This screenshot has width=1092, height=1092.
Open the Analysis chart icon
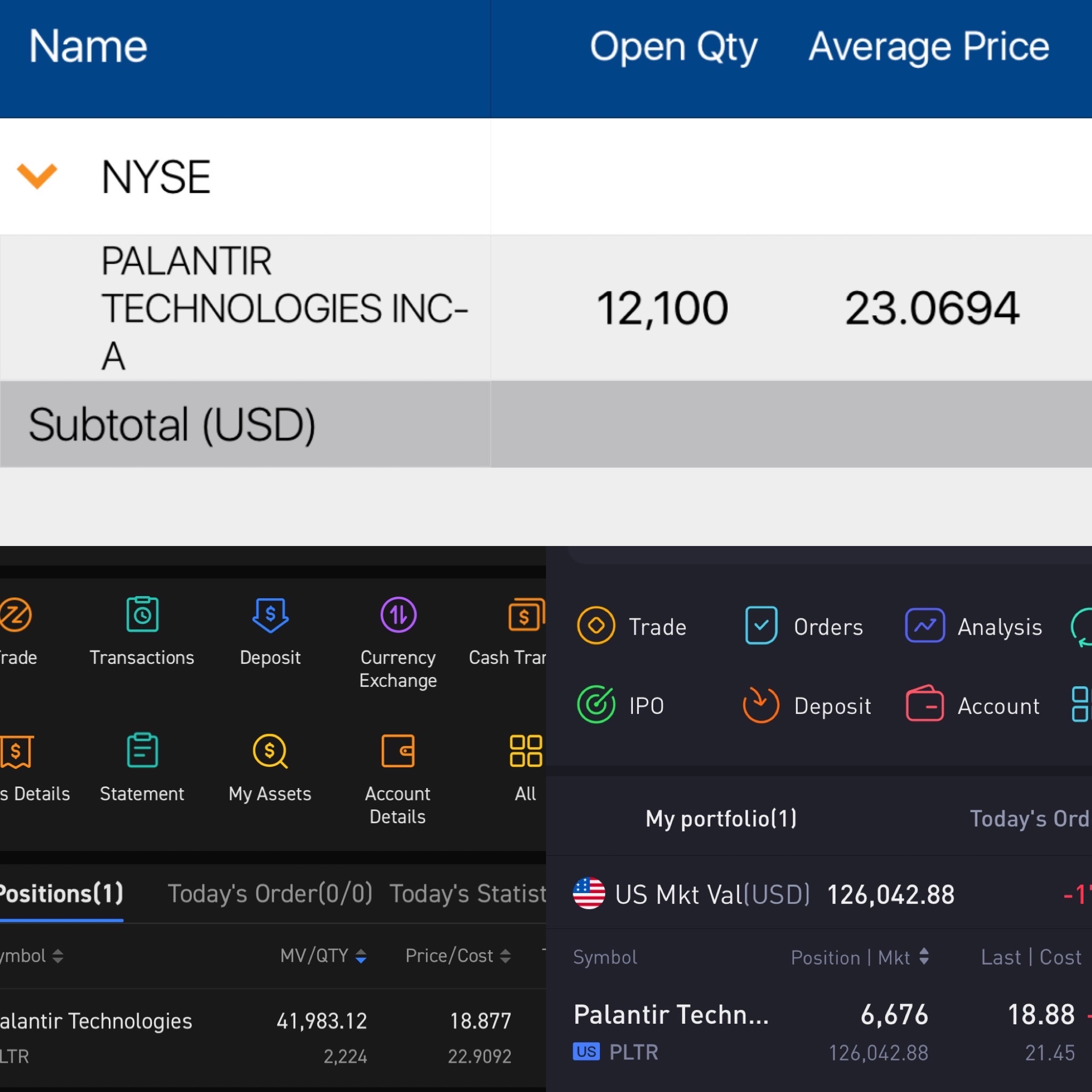point(925,625)
